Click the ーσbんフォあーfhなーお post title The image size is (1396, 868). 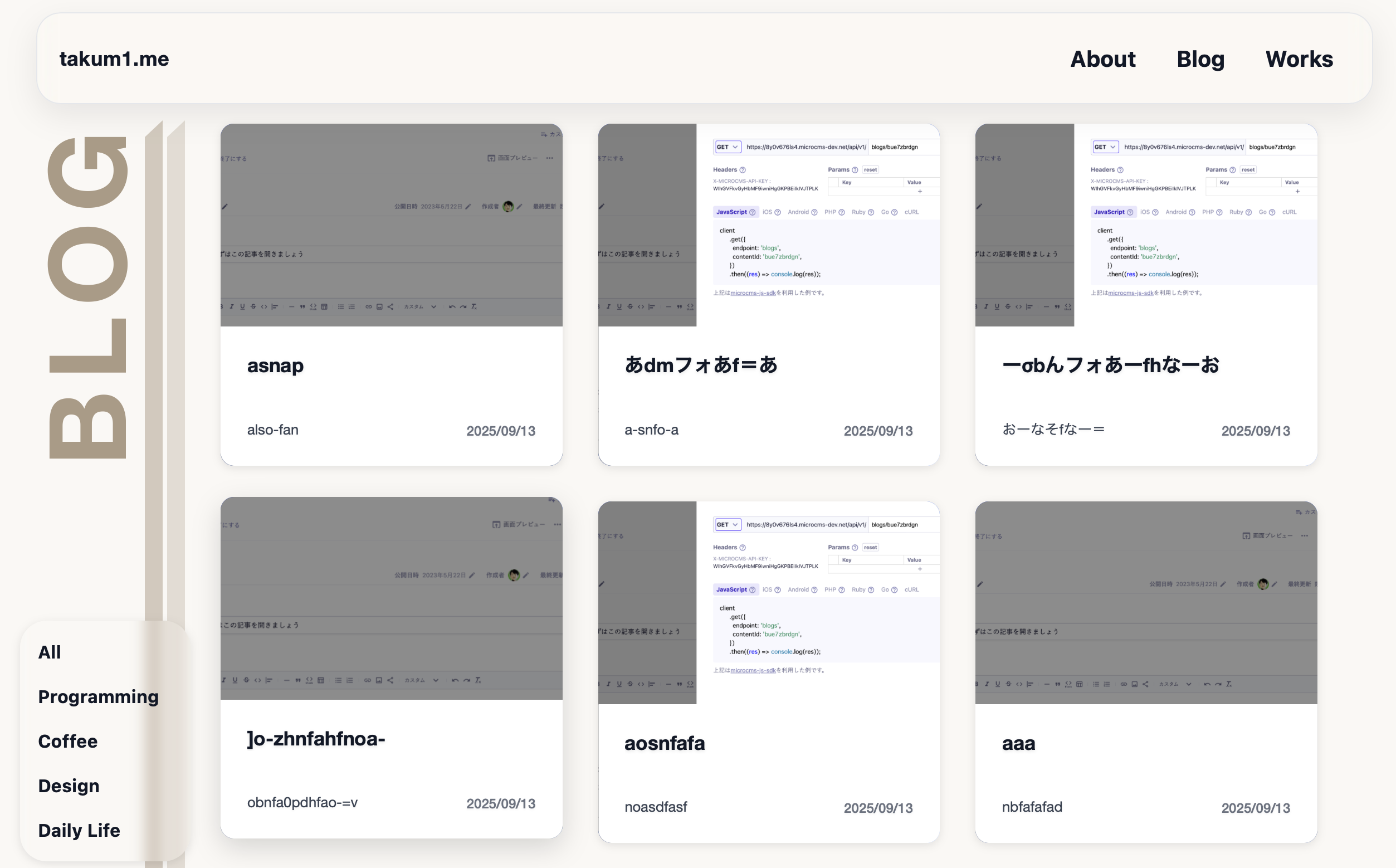click(1110, 365)
